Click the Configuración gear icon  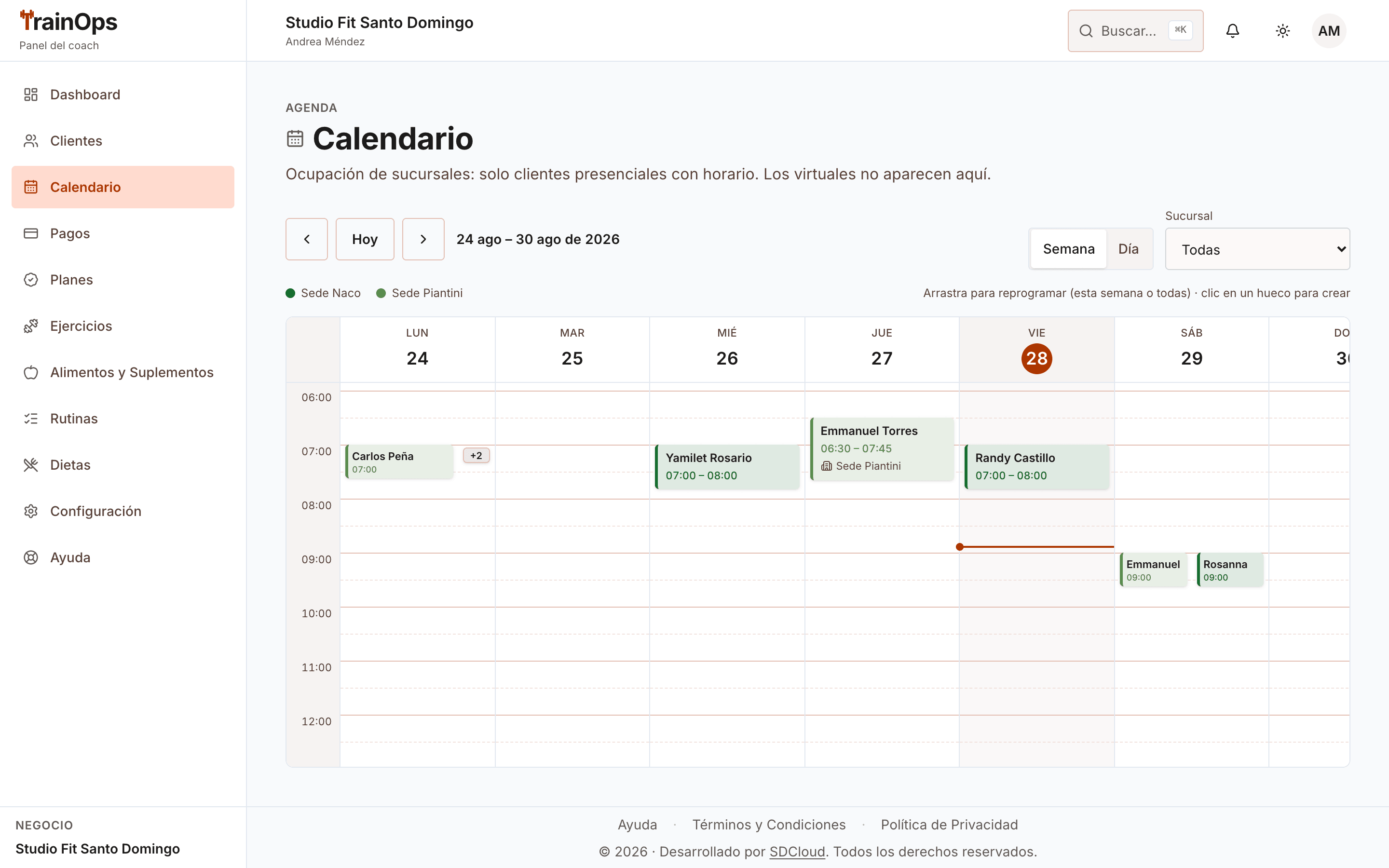tap(31, 512)
